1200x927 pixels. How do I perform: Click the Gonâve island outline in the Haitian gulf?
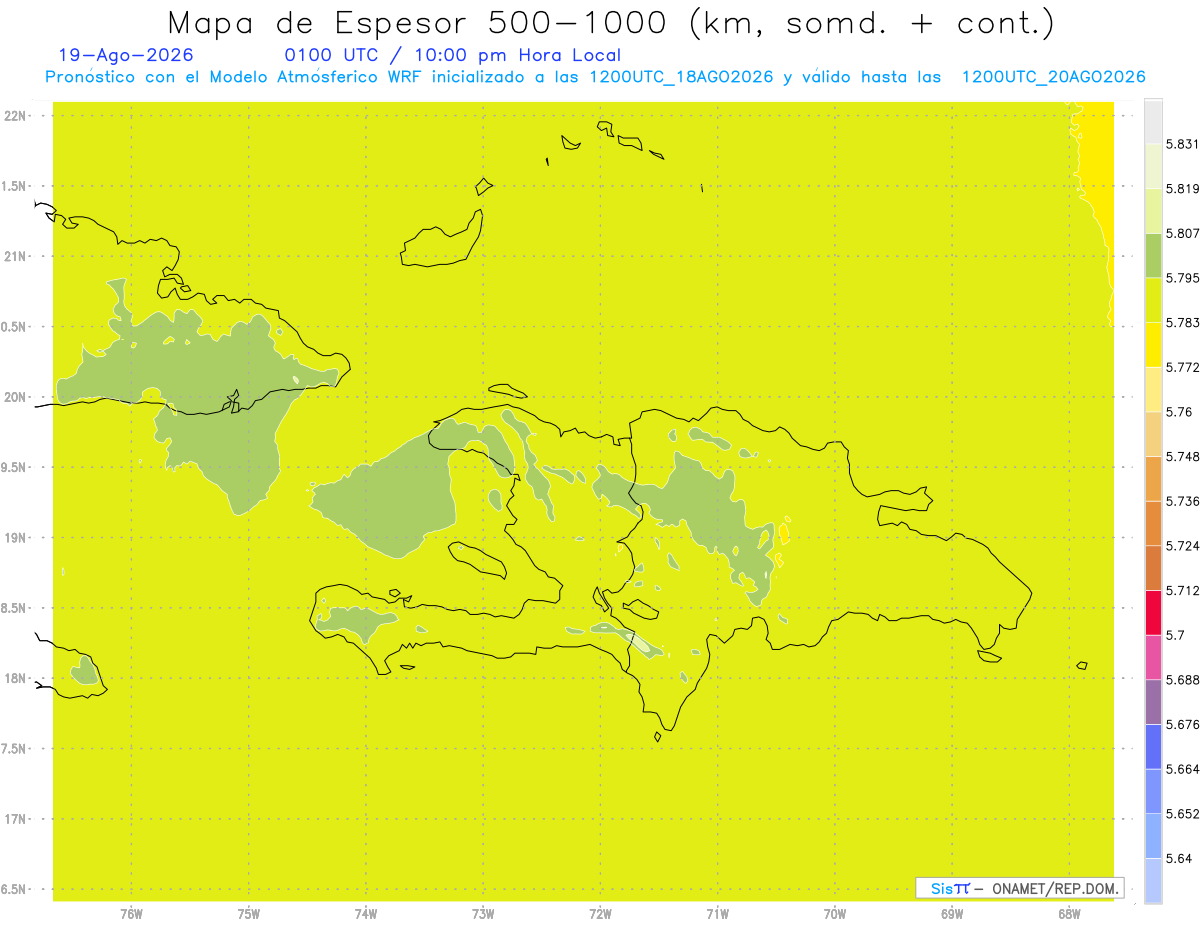(478, 559)
